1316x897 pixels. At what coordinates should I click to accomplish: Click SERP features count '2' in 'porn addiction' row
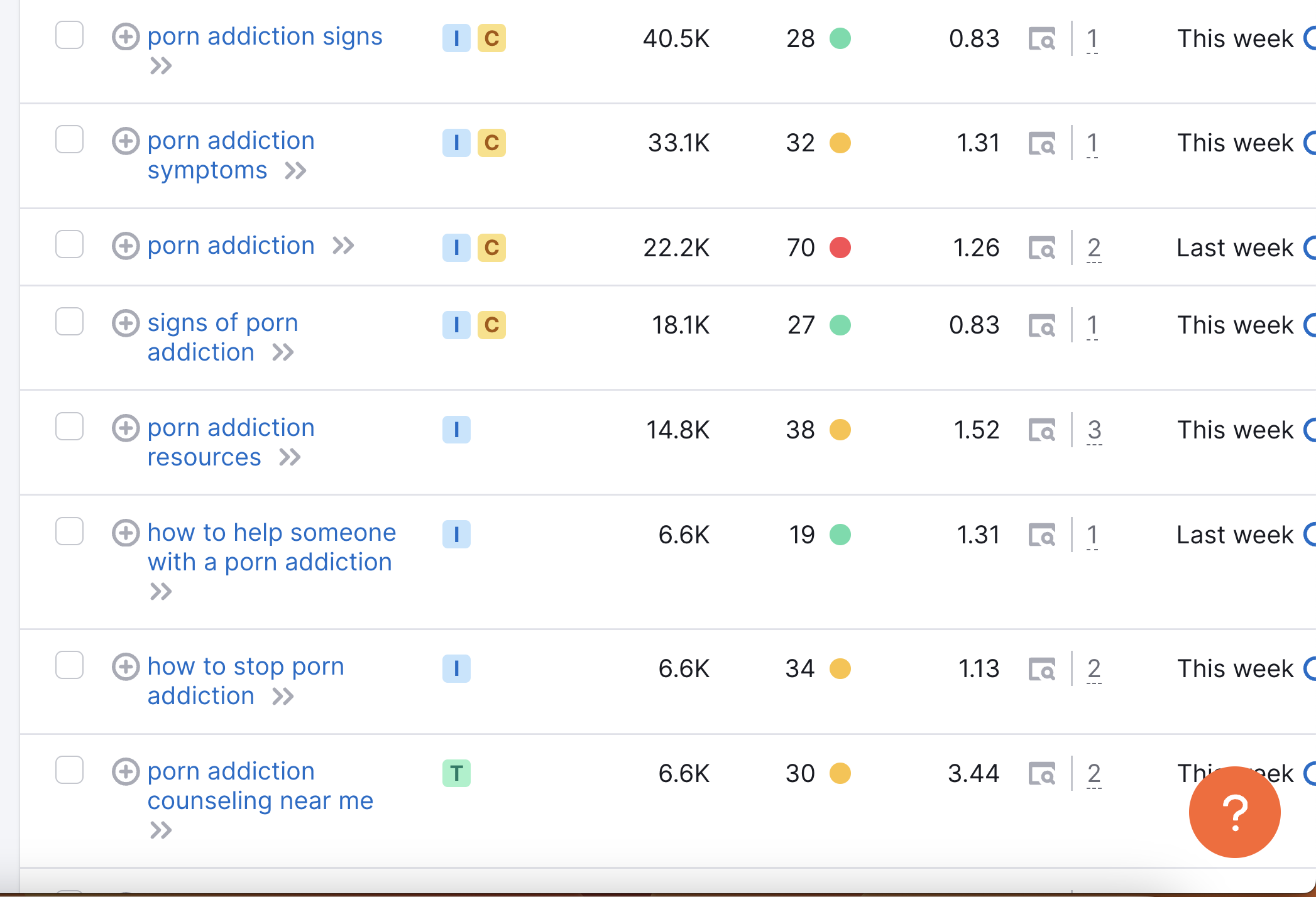tap(1094, 248)
